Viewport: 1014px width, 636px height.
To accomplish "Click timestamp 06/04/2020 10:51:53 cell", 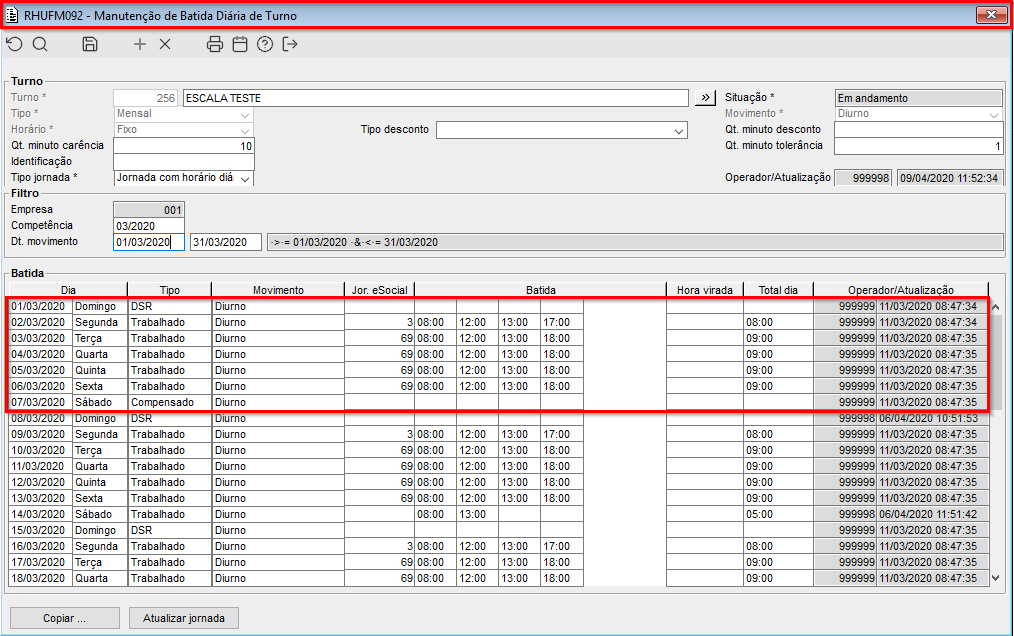I will [933, 418].
